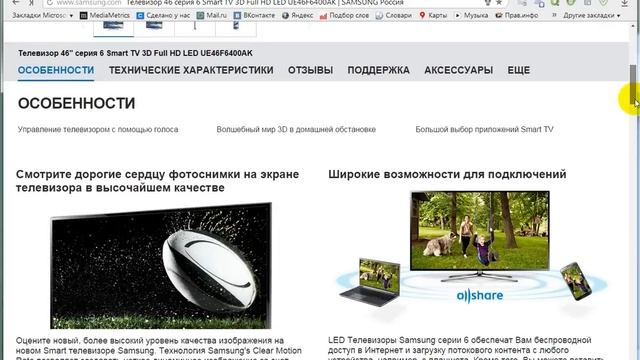Follow the Волшебный мир 3D в домашней обстановке link
The height and width of the screenshot is (360, 640).
pos(296,129)
